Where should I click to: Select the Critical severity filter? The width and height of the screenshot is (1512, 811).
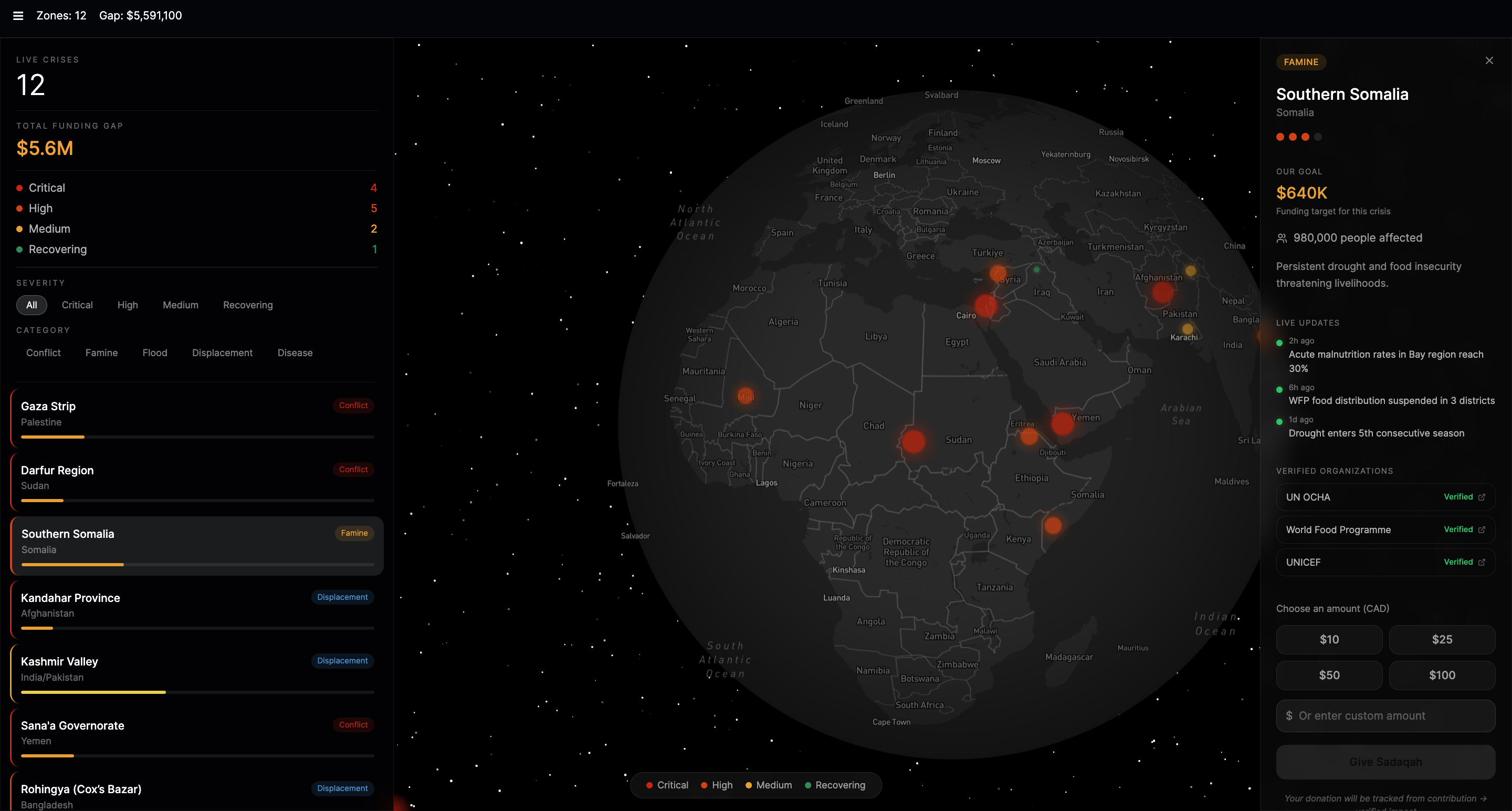coord(77,305)
